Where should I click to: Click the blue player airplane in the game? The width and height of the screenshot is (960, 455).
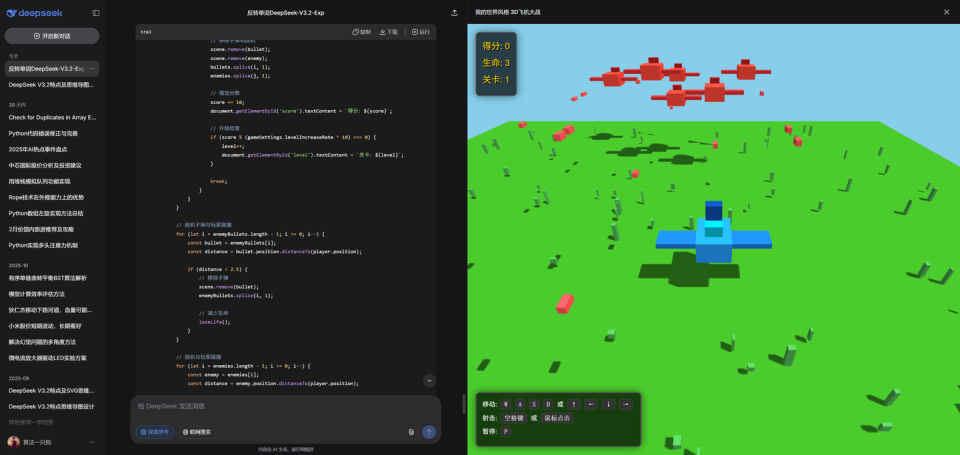[x=713, y=234]
